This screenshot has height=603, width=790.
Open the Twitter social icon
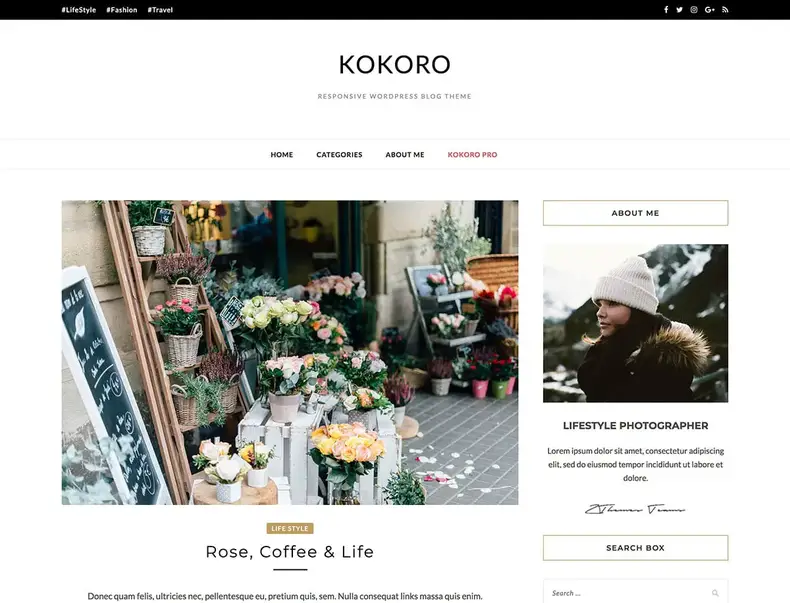coord(679,10)
